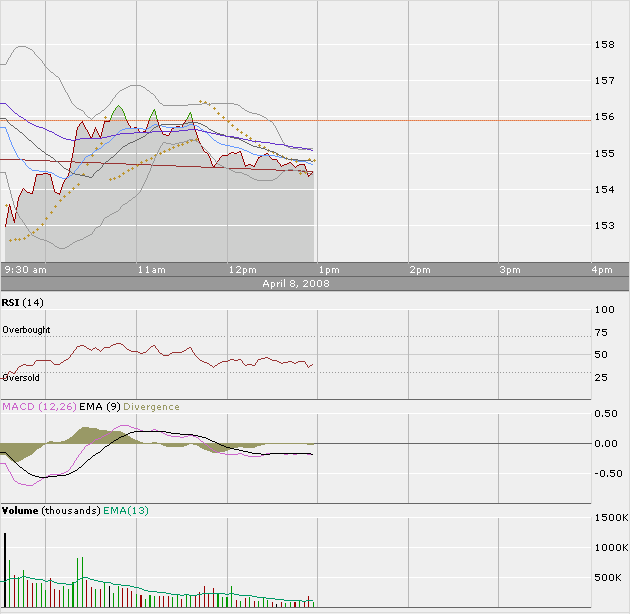Click the 75 value on RSI axis
The image size is (630, 615).
click(601, 333)
